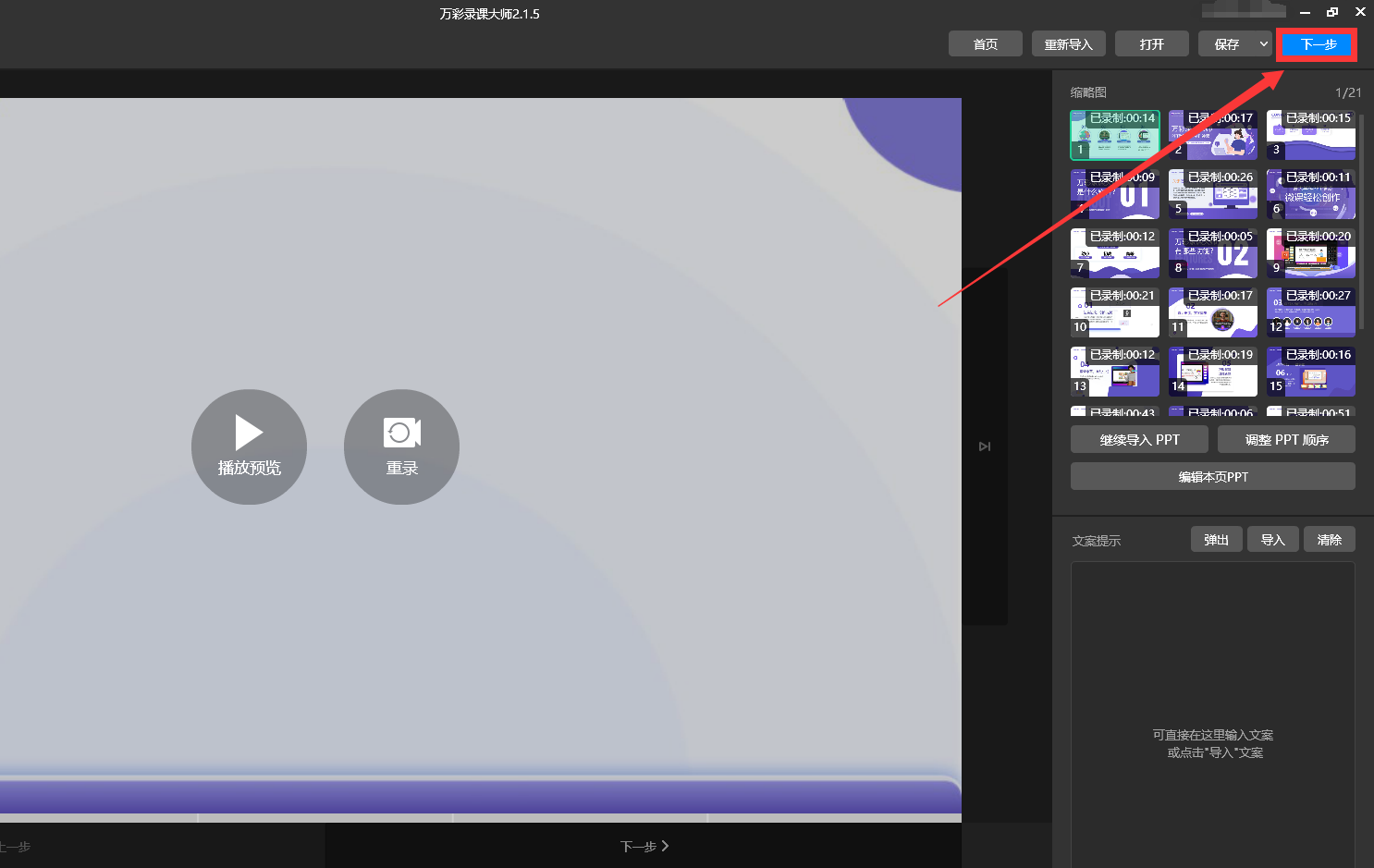Click 编辑本页PPT button
The height and width of the screenshot is (868, 1374).
pos(1213,477)
